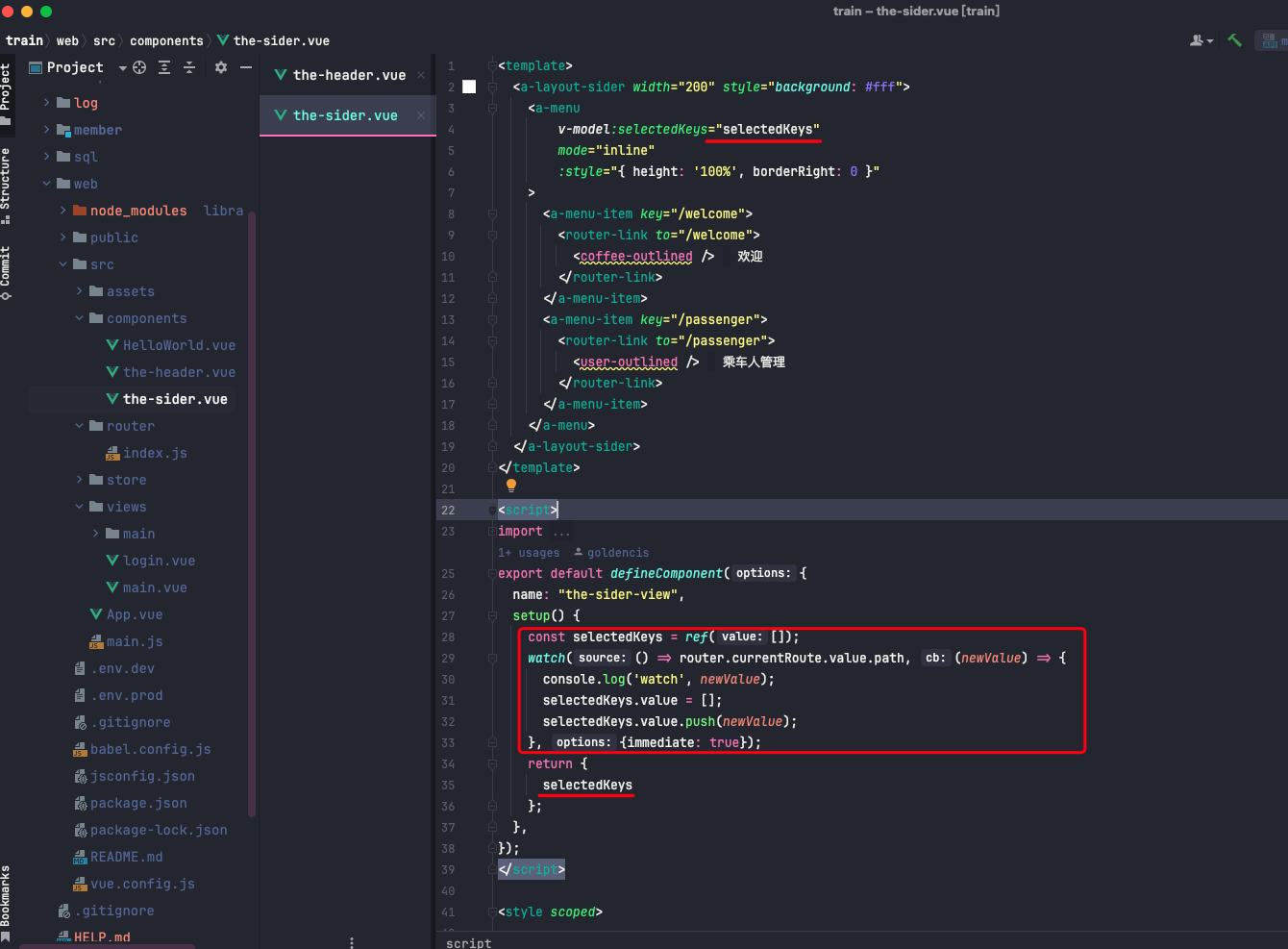This screenshot has height=949, width=1288.
Task: Expand the folded 'import ...' region
Action: pyautogui.click(x=561, y=532)
